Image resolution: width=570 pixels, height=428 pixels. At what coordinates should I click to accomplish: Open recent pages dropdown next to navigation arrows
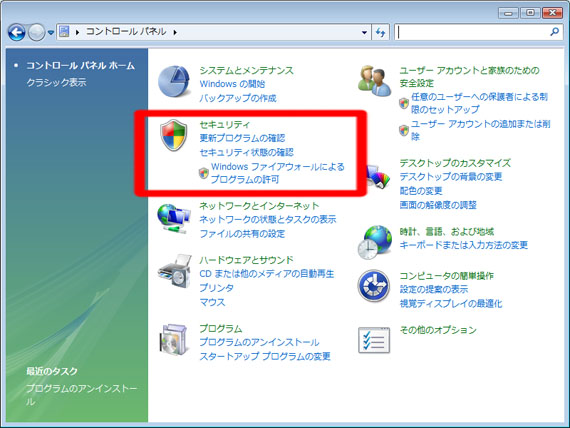[x=51, y=33]
